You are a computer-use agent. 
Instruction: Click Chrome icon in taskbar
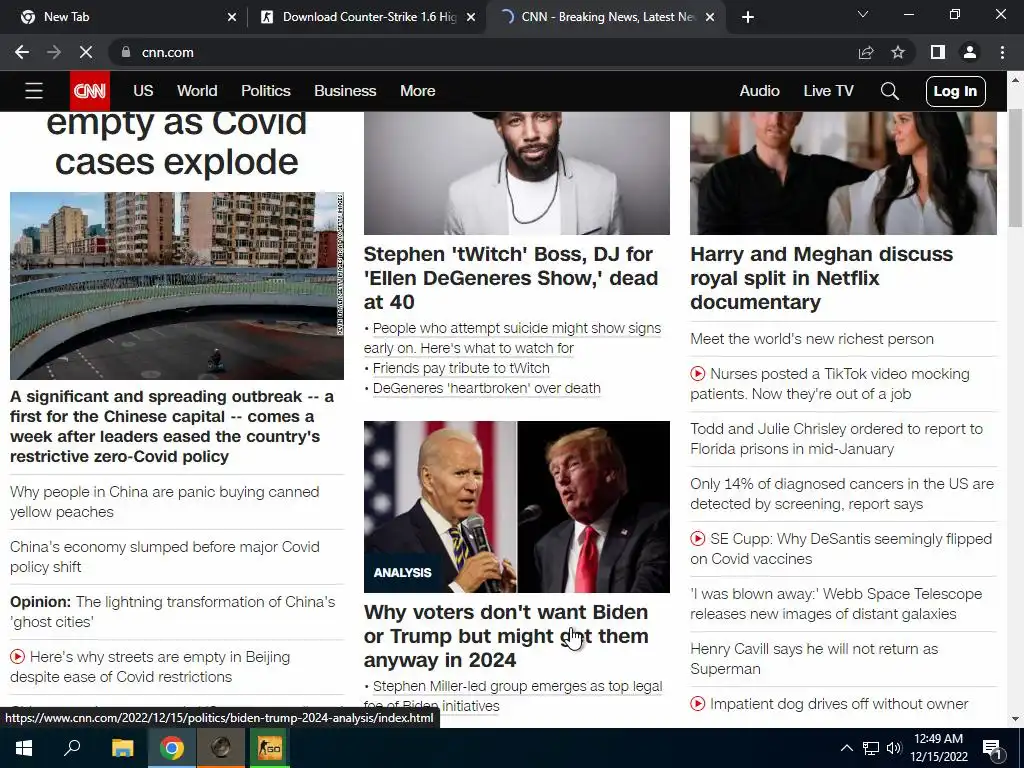click(172, 748)
